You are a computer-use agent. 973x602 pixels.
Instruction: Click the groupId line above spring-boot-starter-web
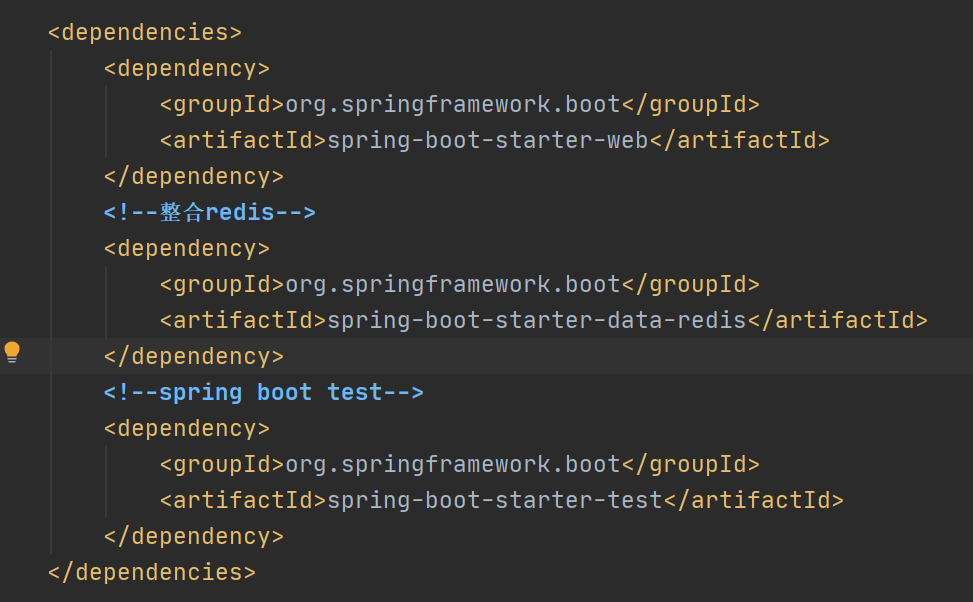(460, 104)
